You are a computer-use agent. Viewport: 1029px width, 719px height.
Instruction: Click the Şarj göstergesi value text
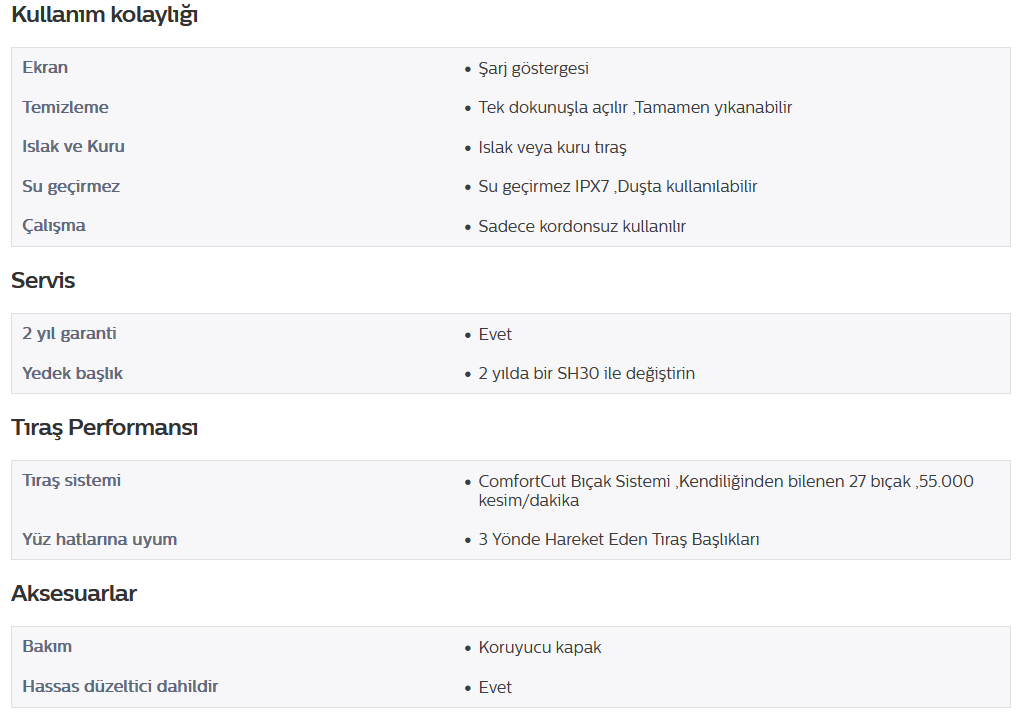tap(533, 69)
